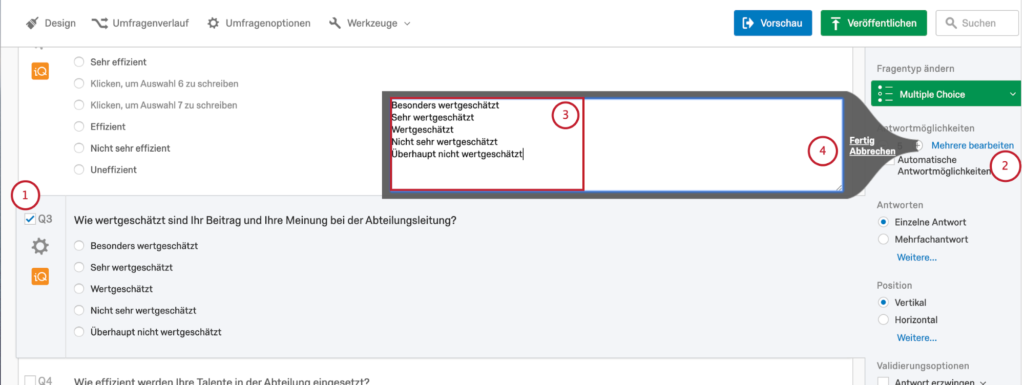Click the Veröffentlichen upload arrow icon

835,23
